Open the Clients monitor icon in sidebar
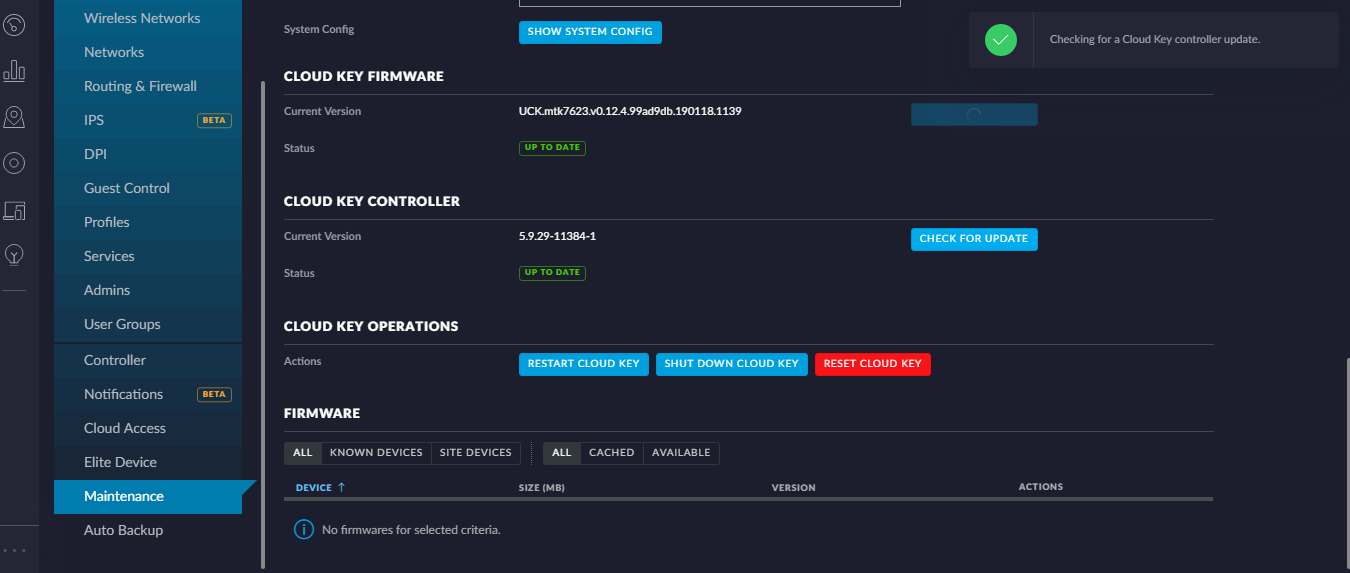Viewport: 1350px width, 573px height. 14,210
